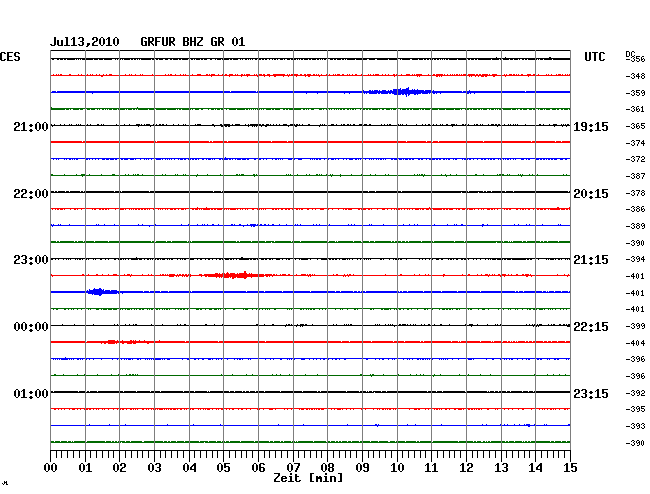Select minute tick label 07 on x-axis

click(293, 468)
